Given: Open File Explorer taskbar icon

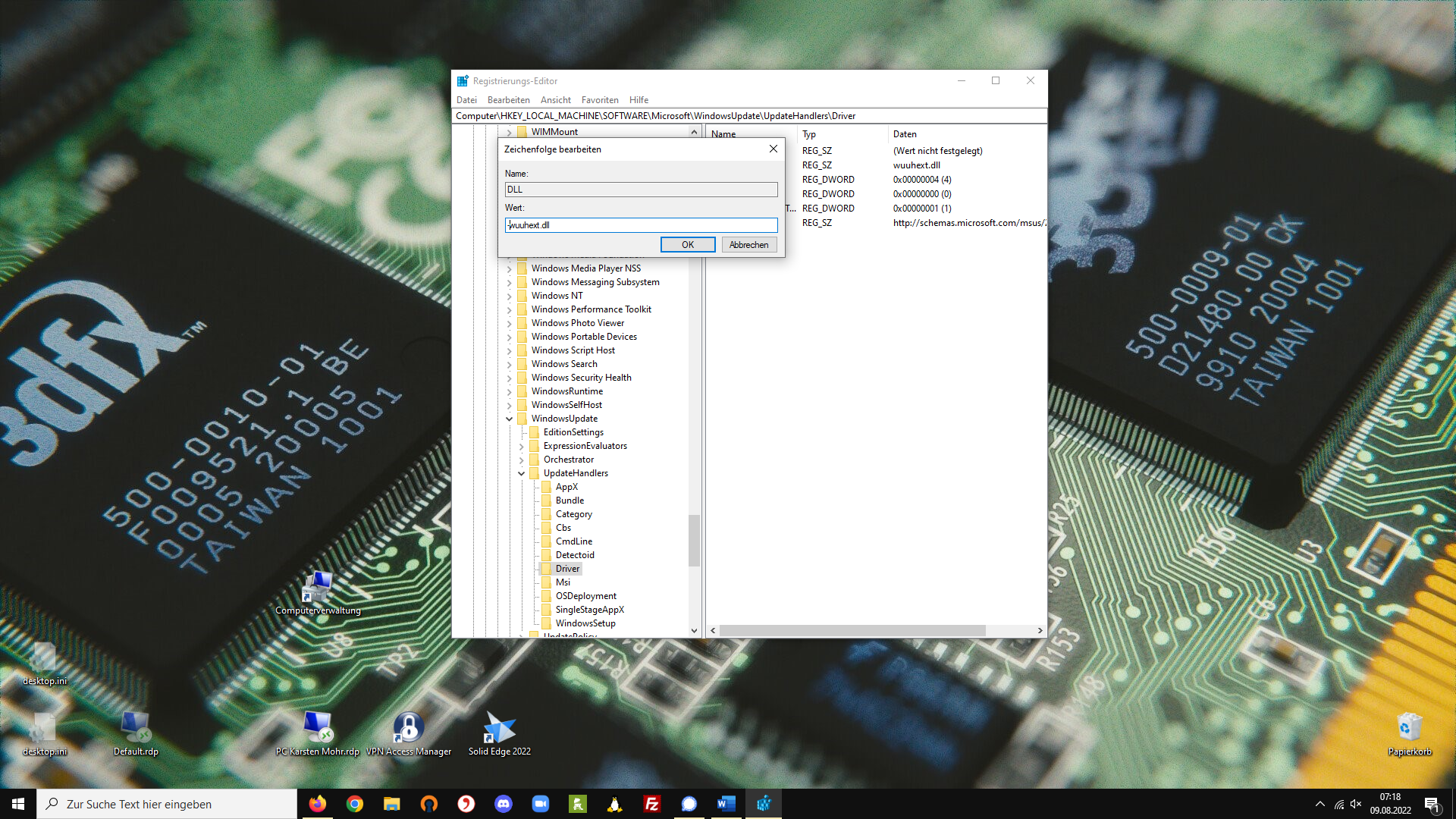Looking at the screenshot, I should click(x=391, y=804).
